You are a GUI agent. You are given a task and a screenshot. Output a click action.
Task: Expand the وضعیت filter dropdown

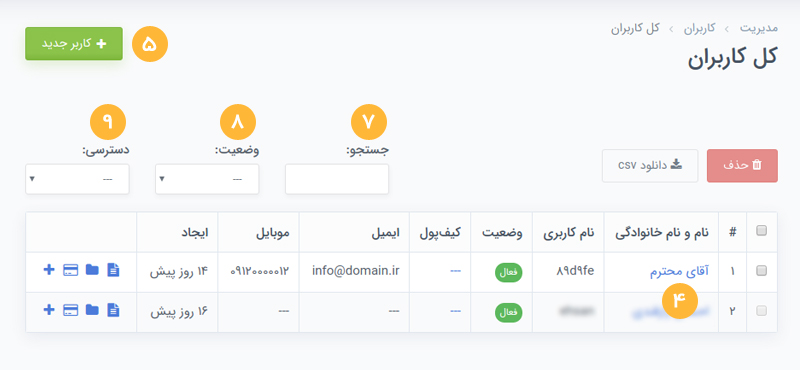coord(207,179)
